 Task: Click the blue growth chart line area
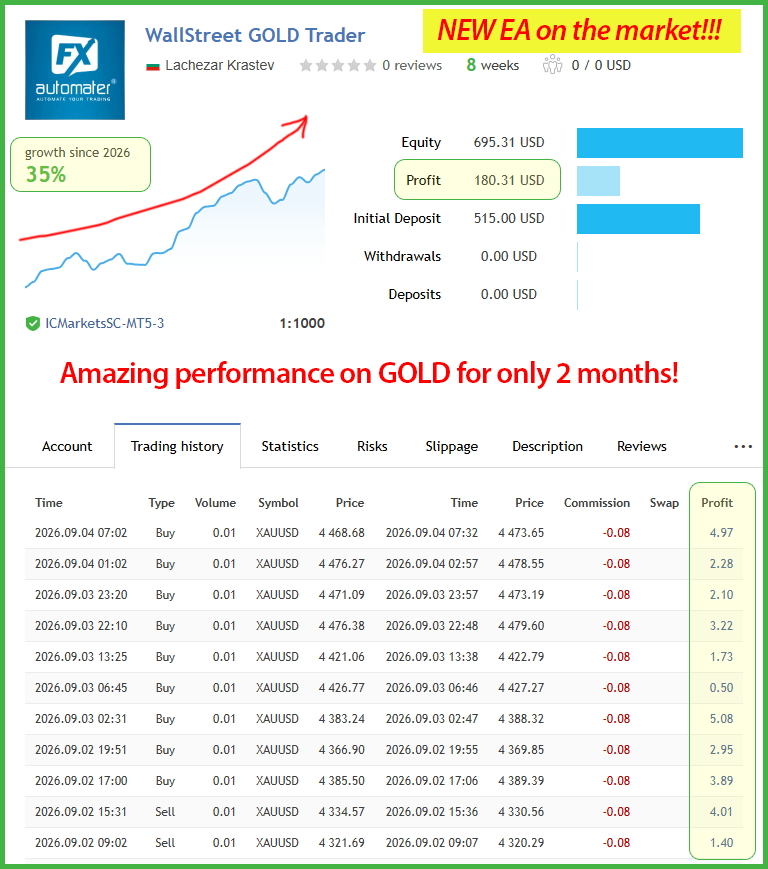[175, 228]
